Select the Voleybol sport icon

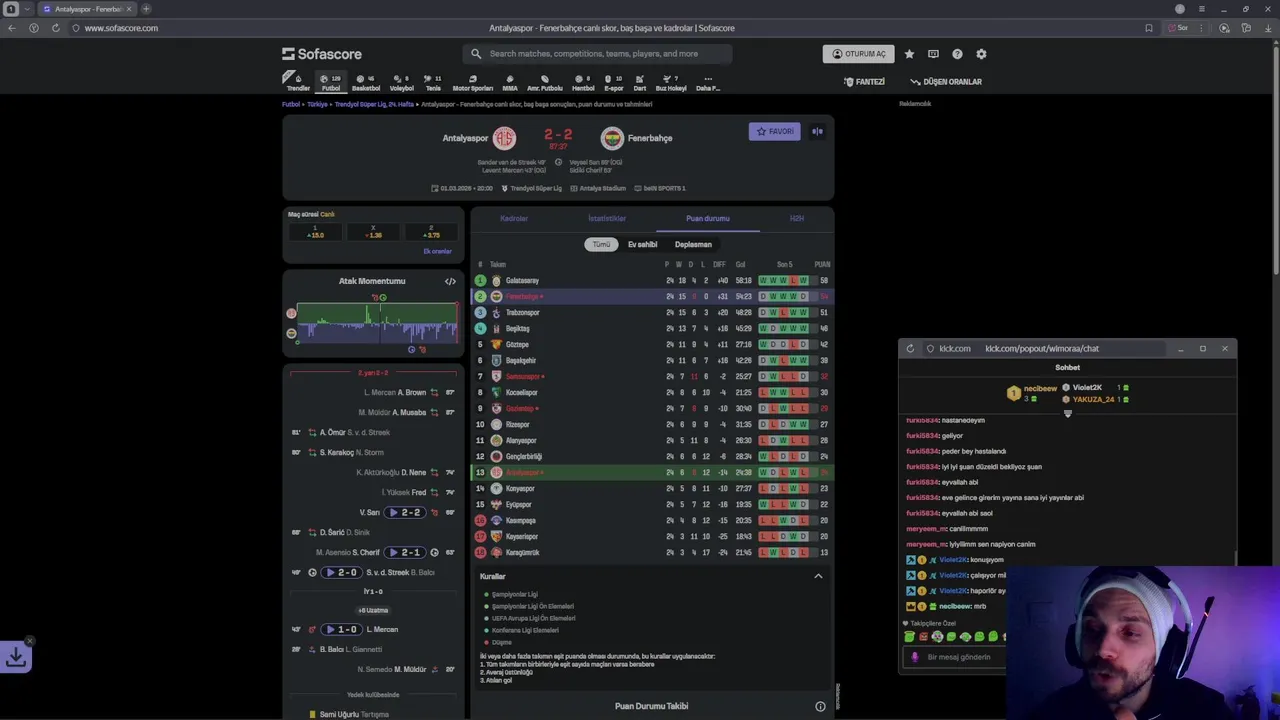pos(401,82)
